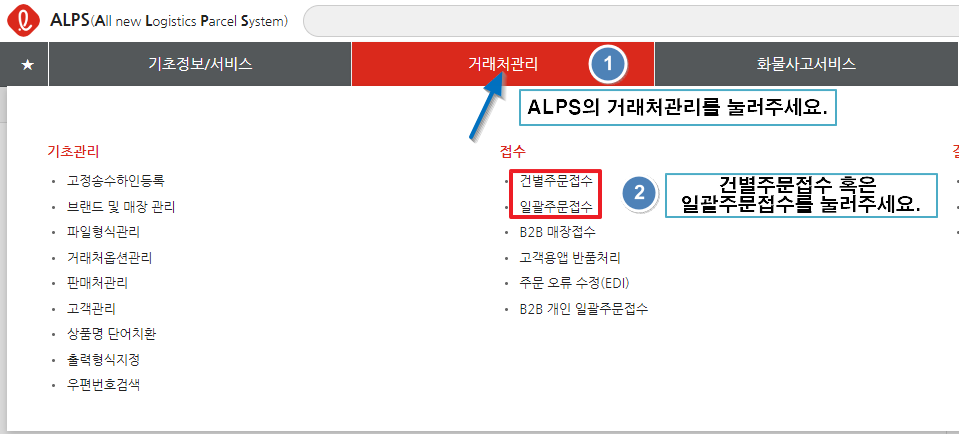The image size is (959, 434).
Task: Go to 출력형식지정
Action: pyautogui.click(x=103, y=359)
